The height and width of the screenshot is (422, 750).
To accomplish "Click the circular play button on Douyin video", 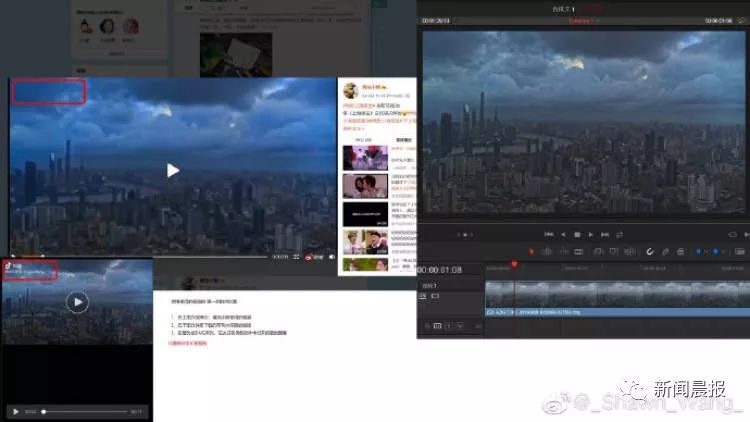I will pos(77,302).
